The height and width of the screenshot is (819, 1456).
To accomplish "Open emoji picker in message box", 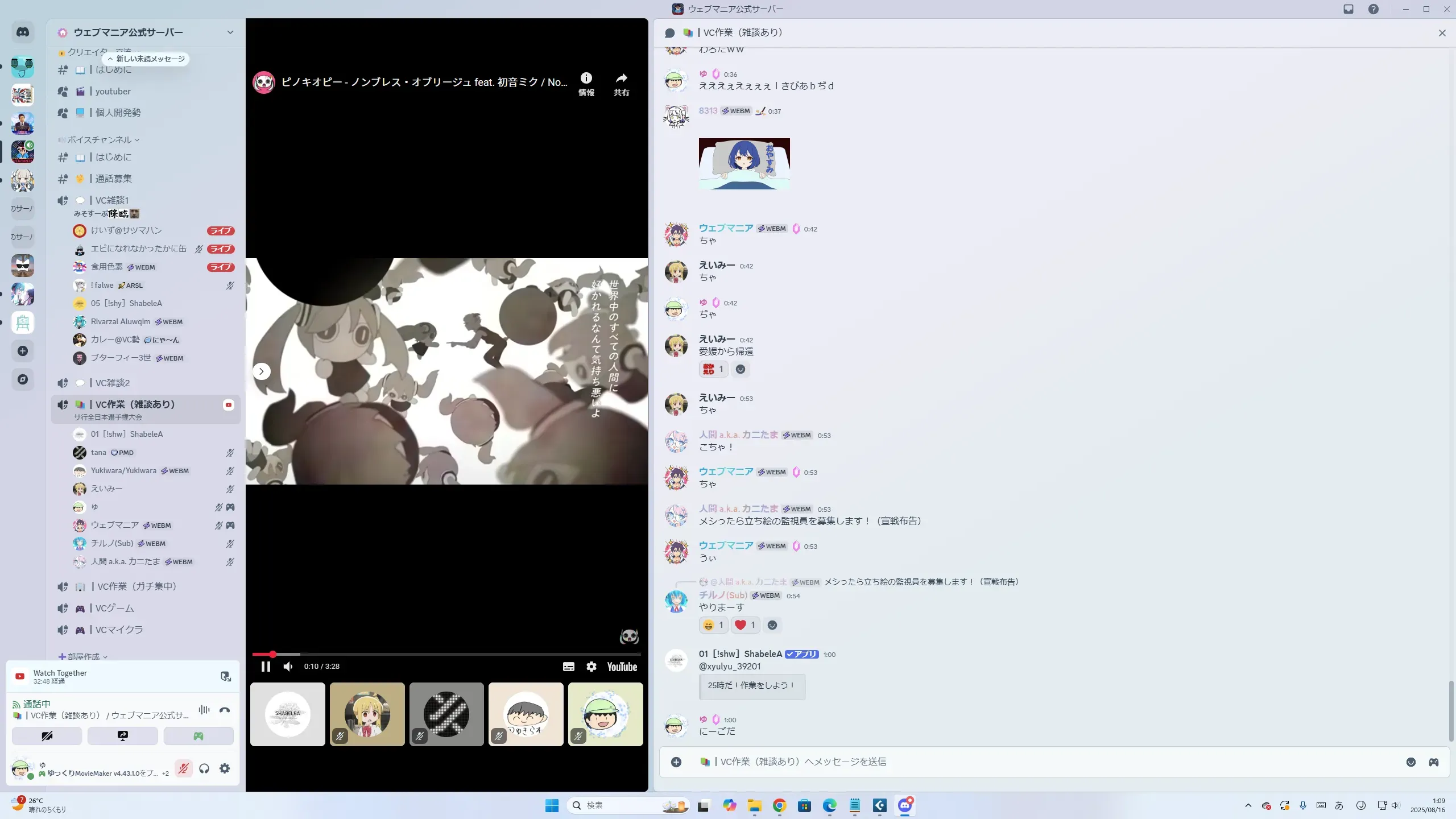I will (x=1410, y=762).
